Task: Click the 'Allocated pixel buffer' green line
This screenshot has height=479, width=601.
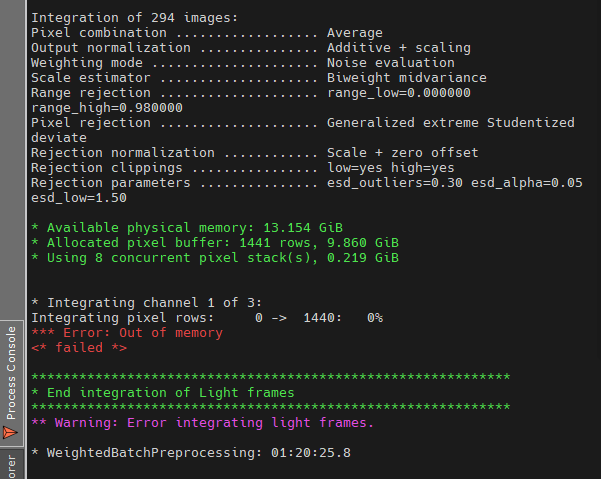Action: click(215, 243)
